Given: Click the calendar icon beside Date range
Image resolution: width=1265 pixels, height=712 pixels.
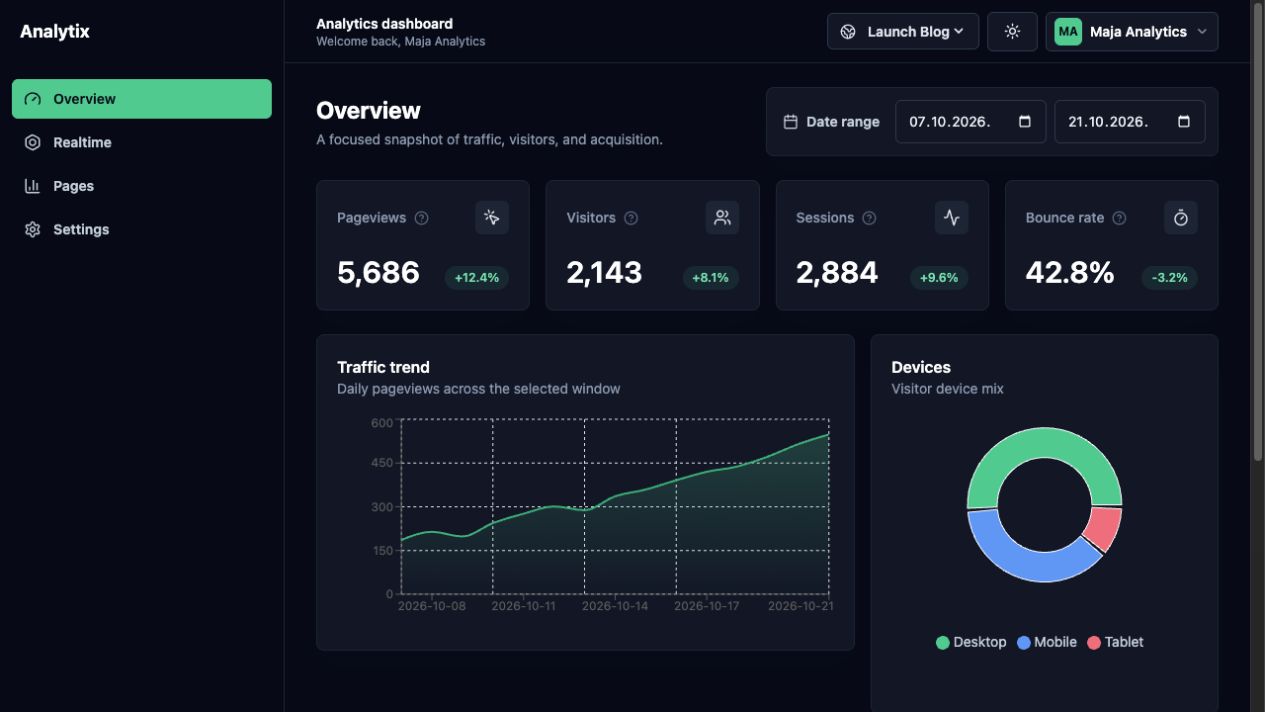Looking at the screenshot, I should tap(790, 122).
